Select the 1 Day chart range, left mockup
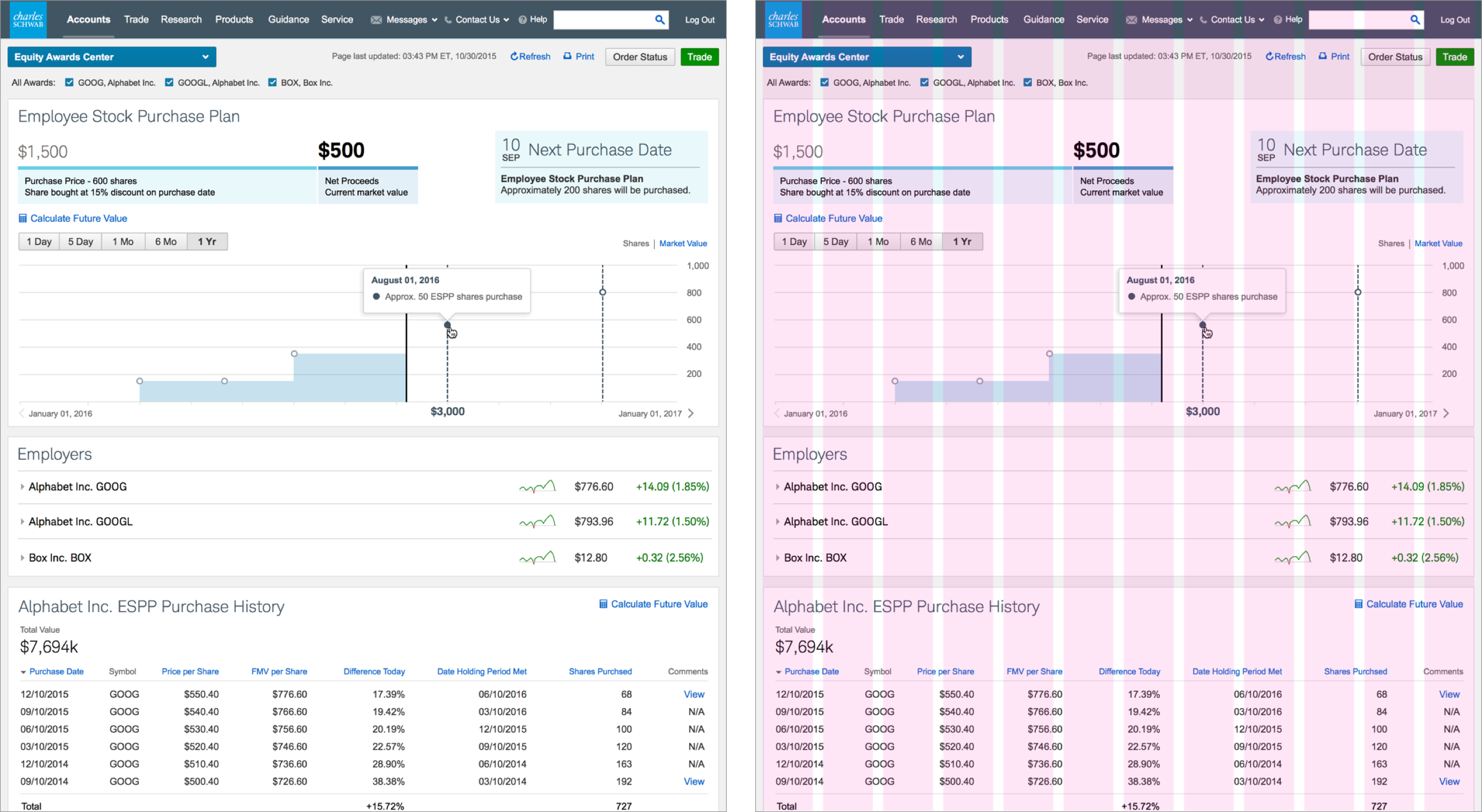The width and height of the screenshot is (1482, 812). click(39, 242)
